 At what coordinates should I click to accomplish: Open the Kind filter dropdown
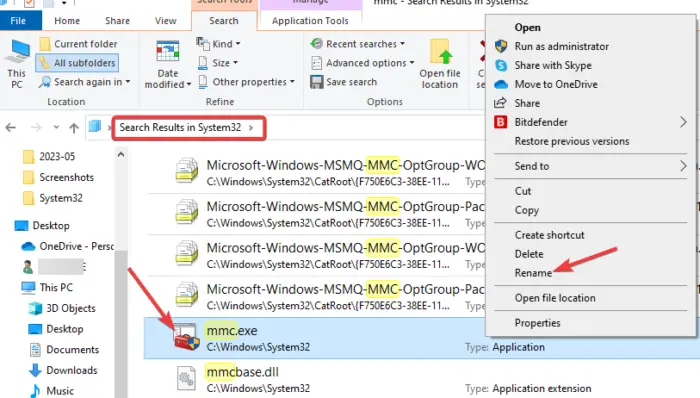(219, 44)
